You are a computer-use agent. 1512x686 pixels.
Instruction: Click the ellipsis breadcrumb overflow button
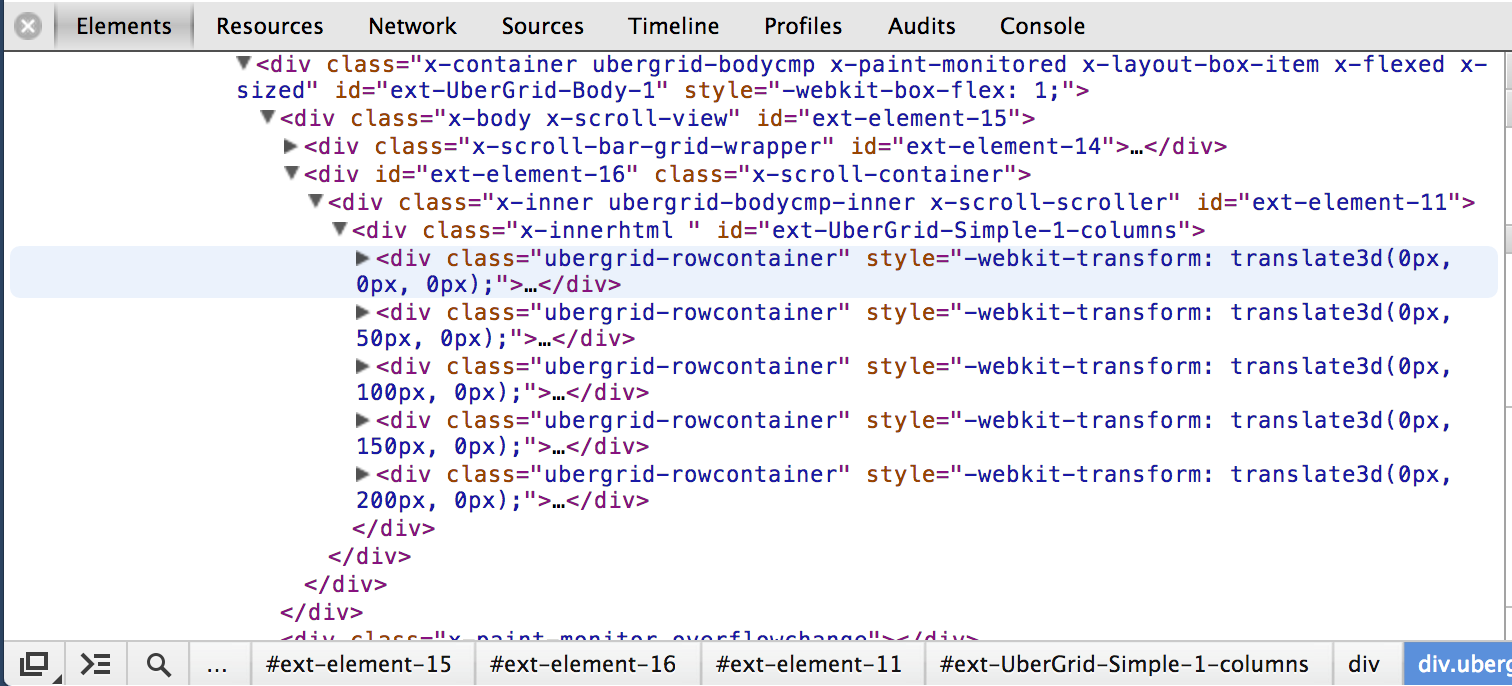coord(216,664)
